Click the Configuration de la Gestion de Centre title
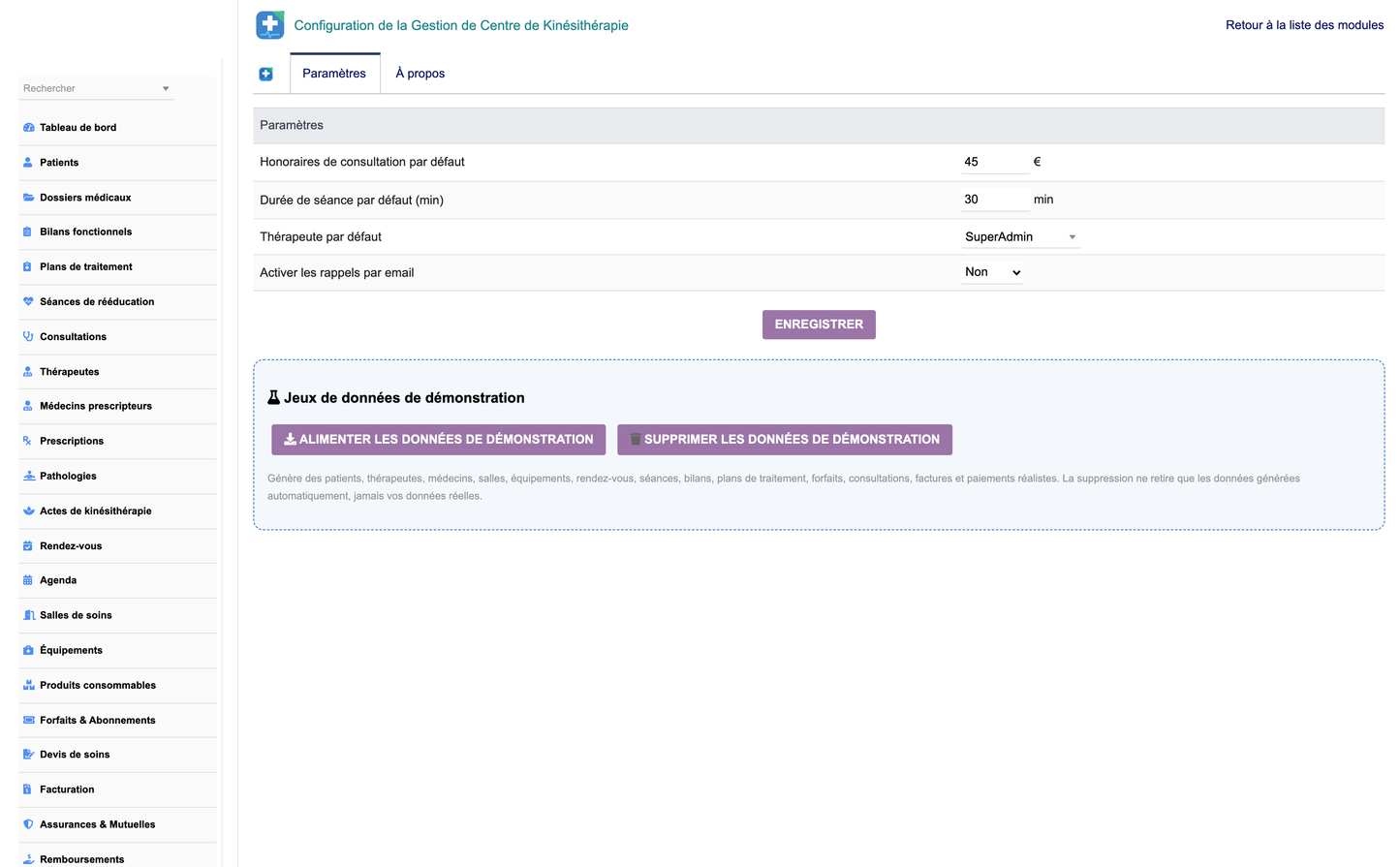Viewport: 1400px width, 867px height. 461,25
